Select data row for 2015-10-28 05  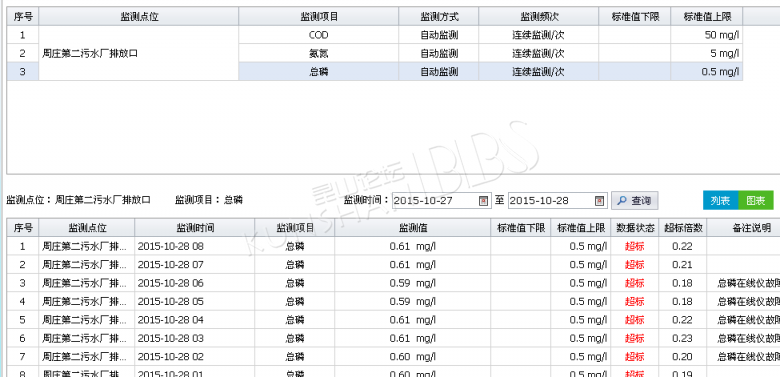[x=393, y=301]
